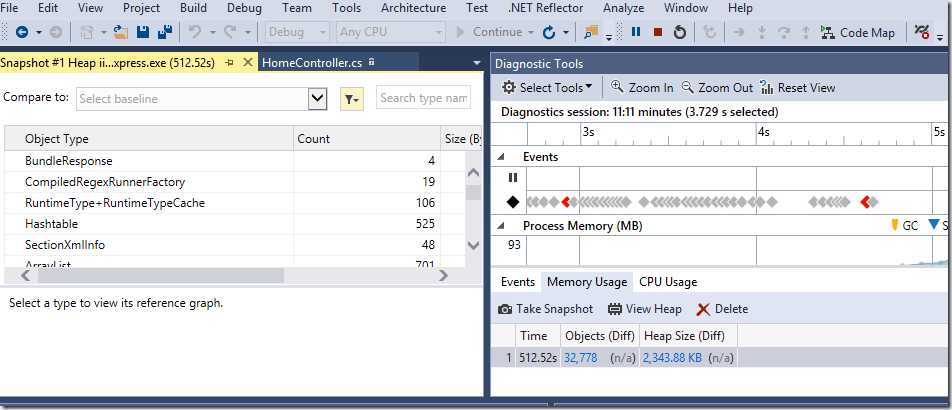
Task: Click Show Next Statement arrow icon
Action: (738, 32)
